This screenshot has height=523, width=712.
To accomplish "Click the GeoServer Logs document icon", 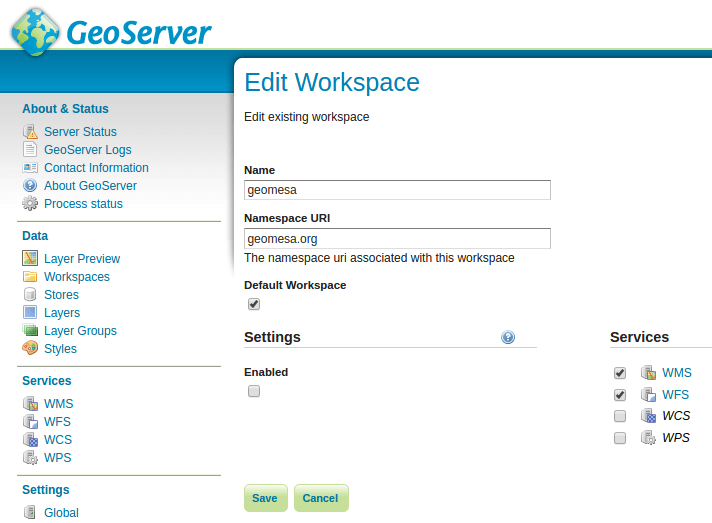I will click(x=30, y=150).
